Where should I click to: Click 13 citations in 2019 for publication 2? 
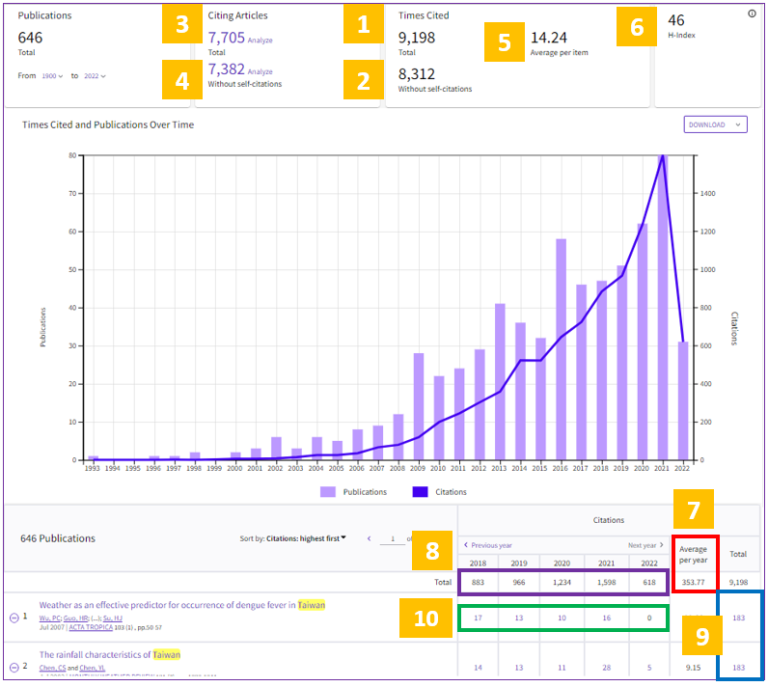[x=519, y=667]
